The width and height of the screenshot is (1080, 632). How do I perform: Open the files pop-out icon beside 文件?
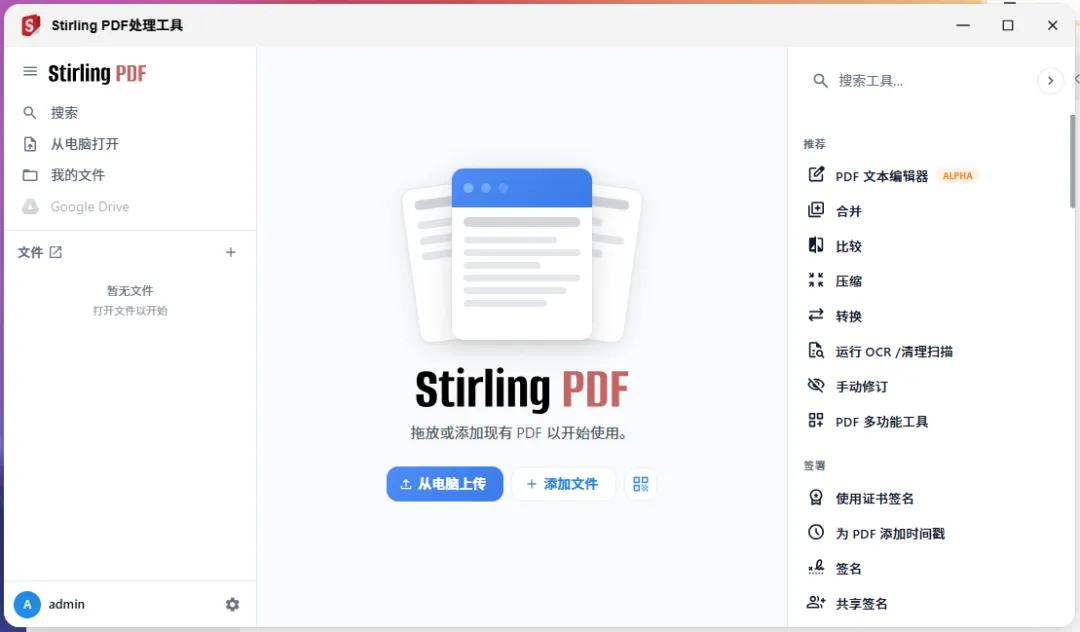click(56, 253)
